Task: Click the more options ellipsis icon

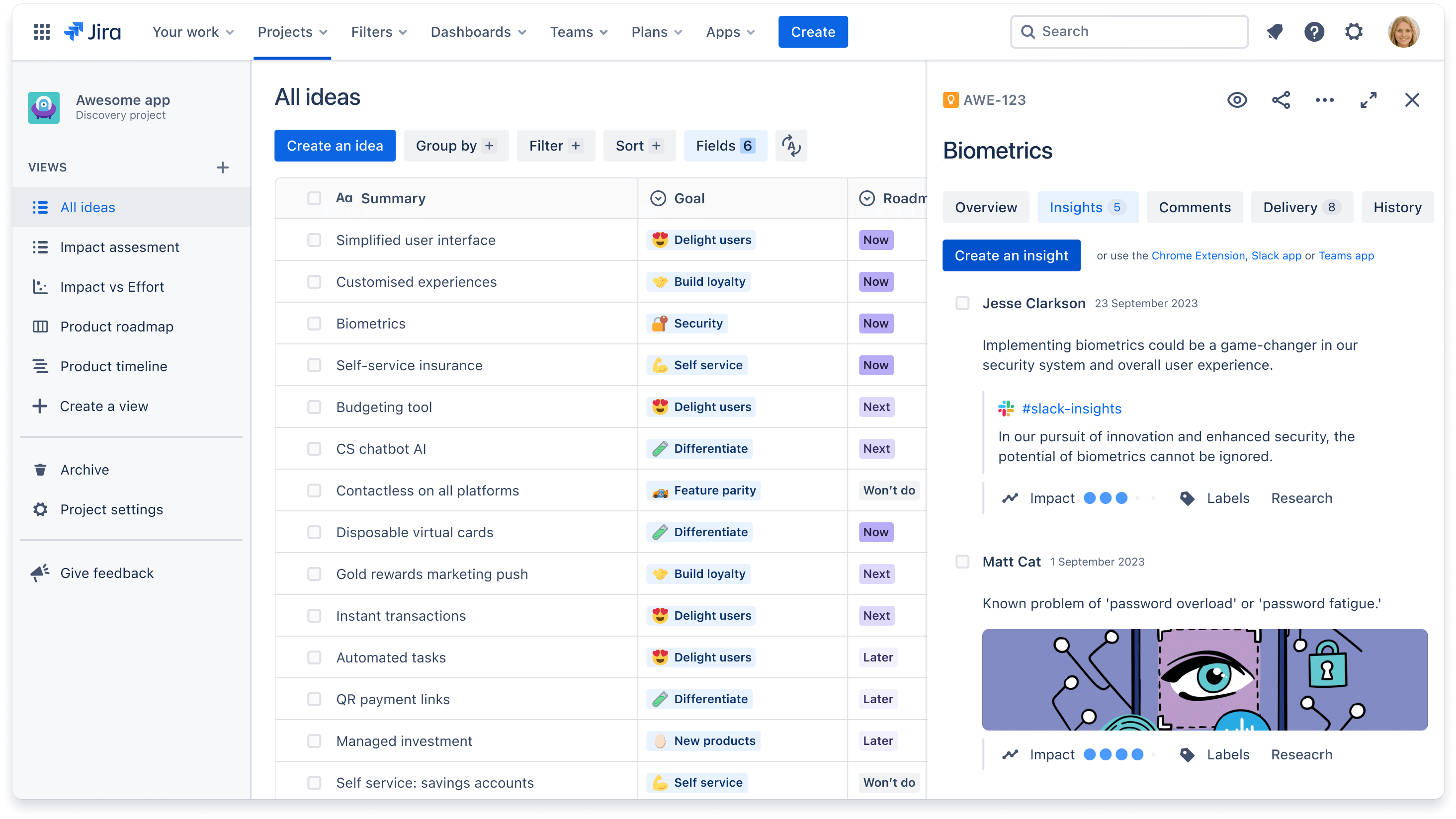Action: point(1324,100)
